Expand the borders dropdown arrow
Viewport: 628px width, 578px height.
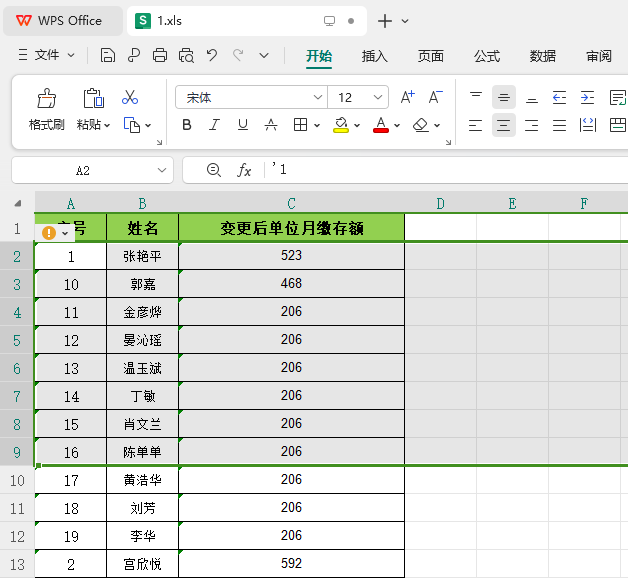(x=317, y=125)
